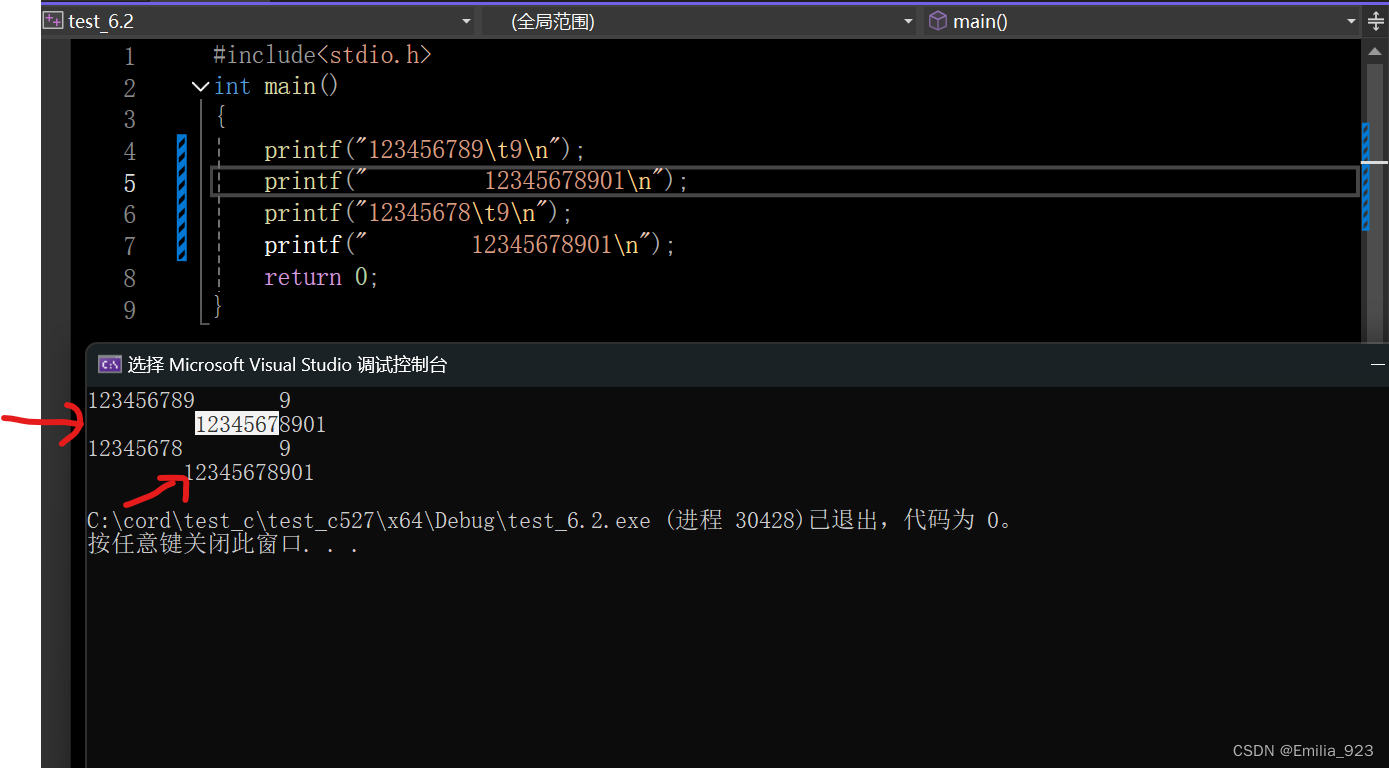
Task: Click the last 12345678901 console output line
Action: pos(249,472)
